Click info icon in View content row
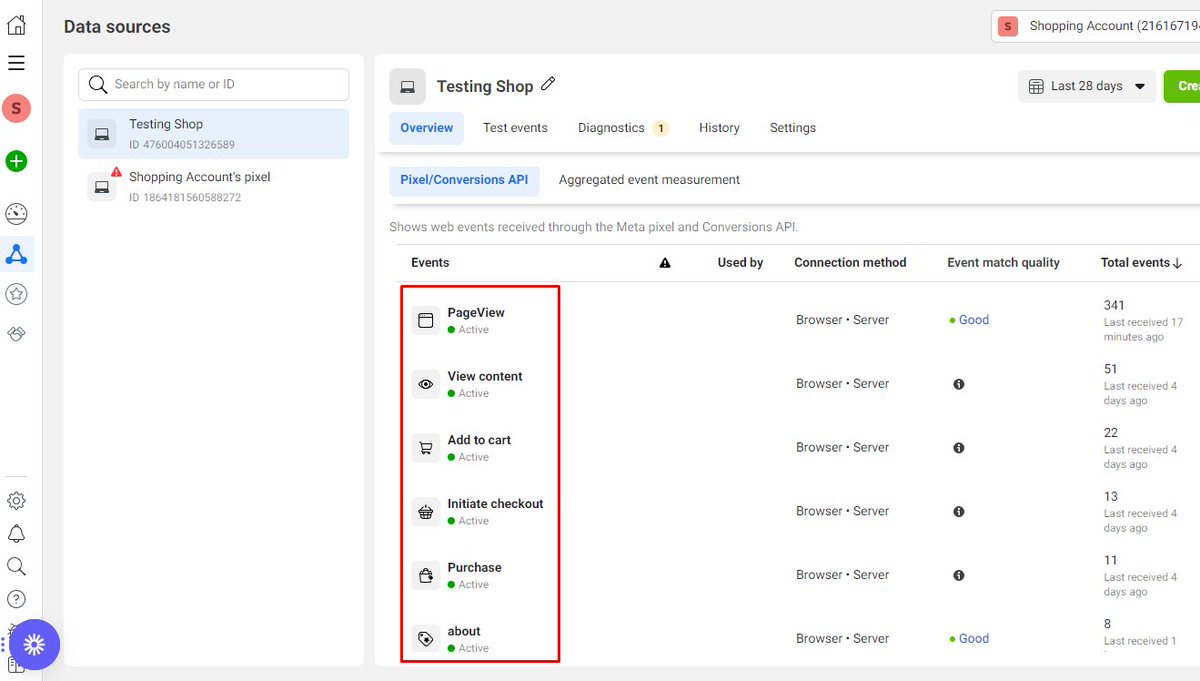 (x=959, y=384)
